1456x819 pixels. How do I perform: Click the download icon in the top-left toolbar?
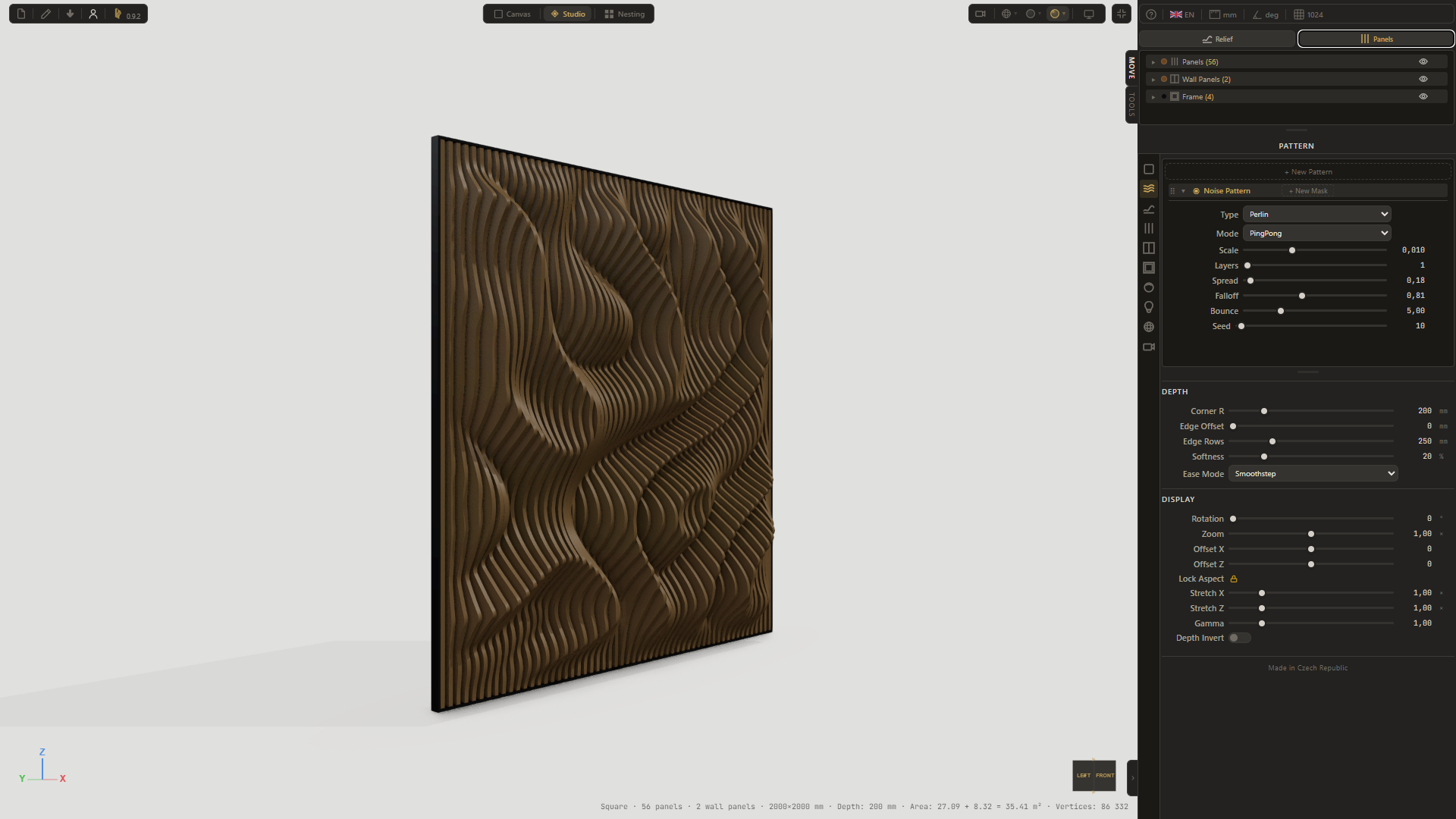[69, 14]
